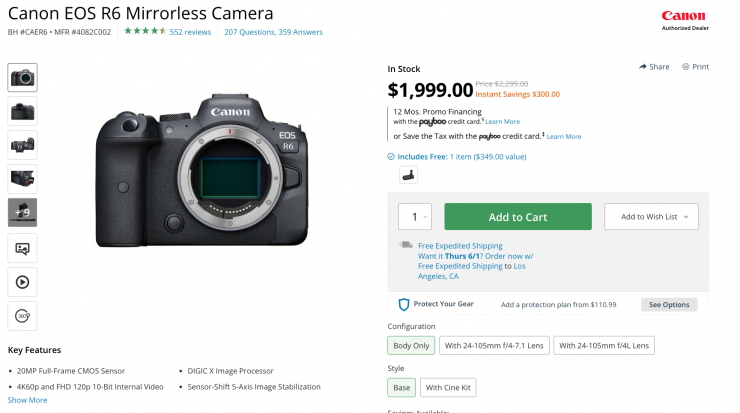Show the +9 more images thumbnail
740x413 pixels.
[x=22, y=213]
